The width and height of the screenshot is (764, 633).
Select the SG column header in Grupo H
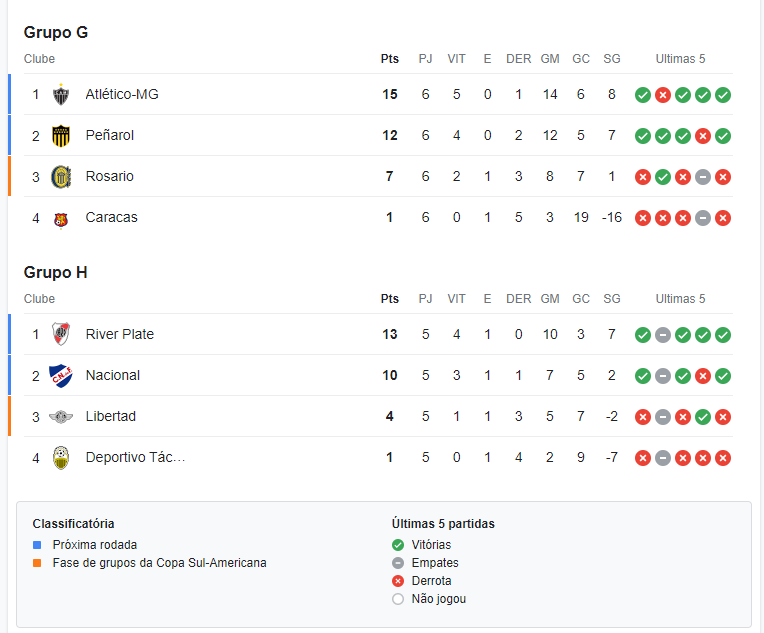[612, 299]
